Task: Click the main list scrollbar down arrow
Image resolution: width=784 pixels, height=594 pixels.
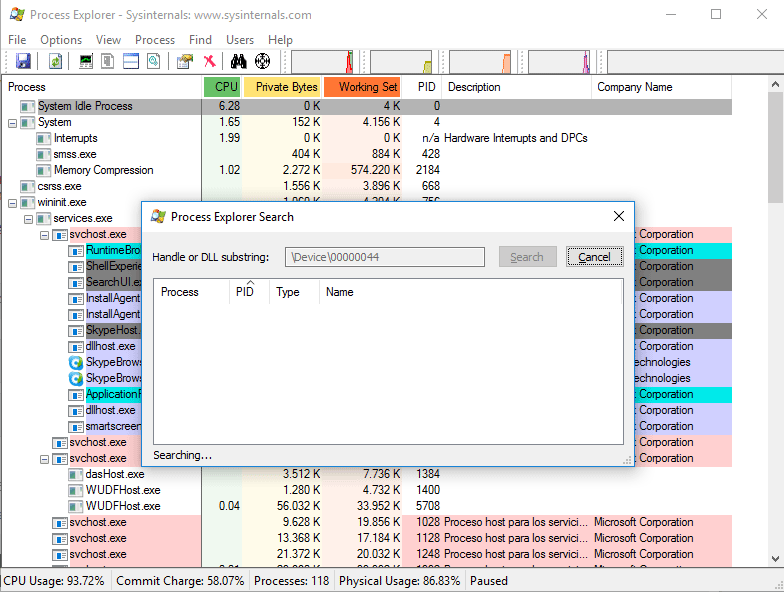Action: [775, 558]
